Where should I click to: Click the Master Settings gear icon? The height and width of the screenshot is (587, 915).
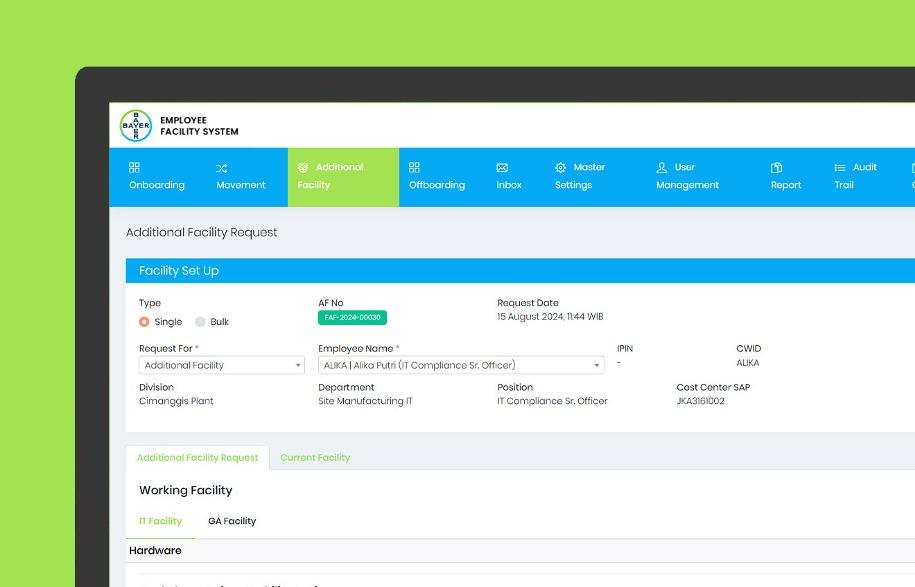[561, 167]
